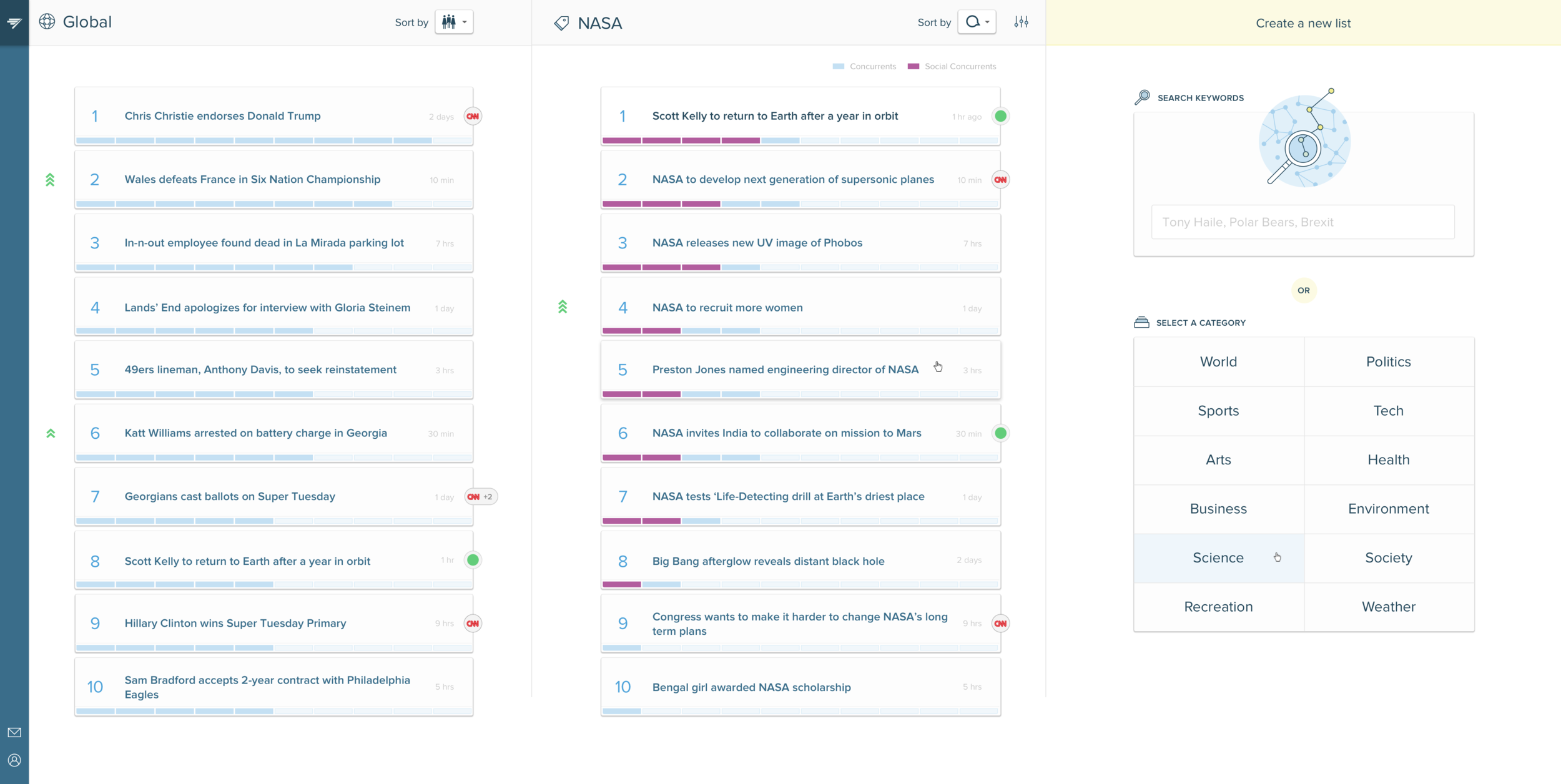Click trending arrows beside Katt Williams story
This screenshot has height=784, width=1561.
[x=51, y=433]
